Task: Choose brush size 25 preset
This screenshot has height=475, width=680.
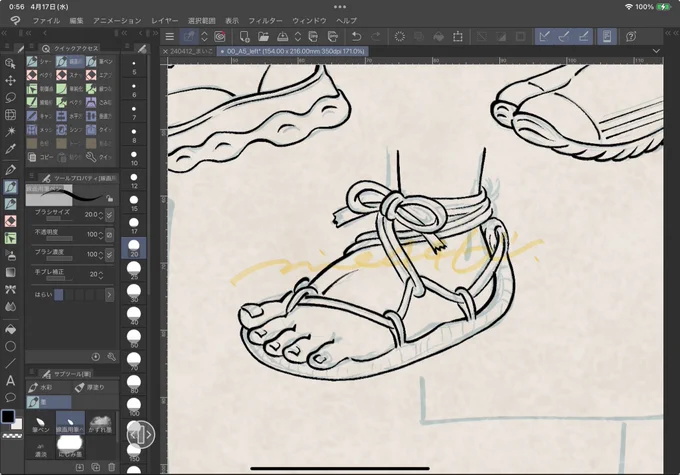Action: click(x=134, y=270)
